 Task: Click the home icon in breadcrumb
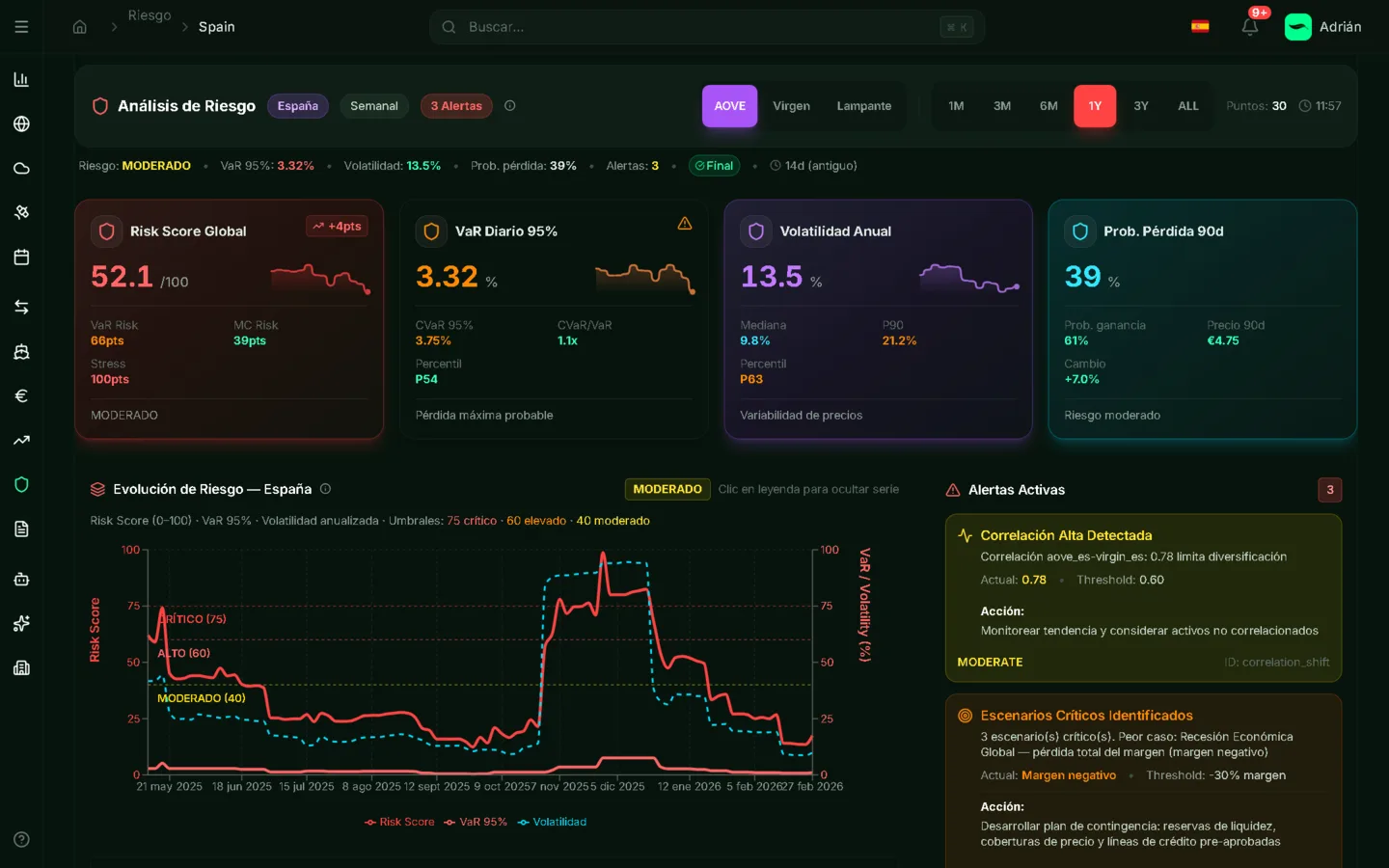[80, 27]
